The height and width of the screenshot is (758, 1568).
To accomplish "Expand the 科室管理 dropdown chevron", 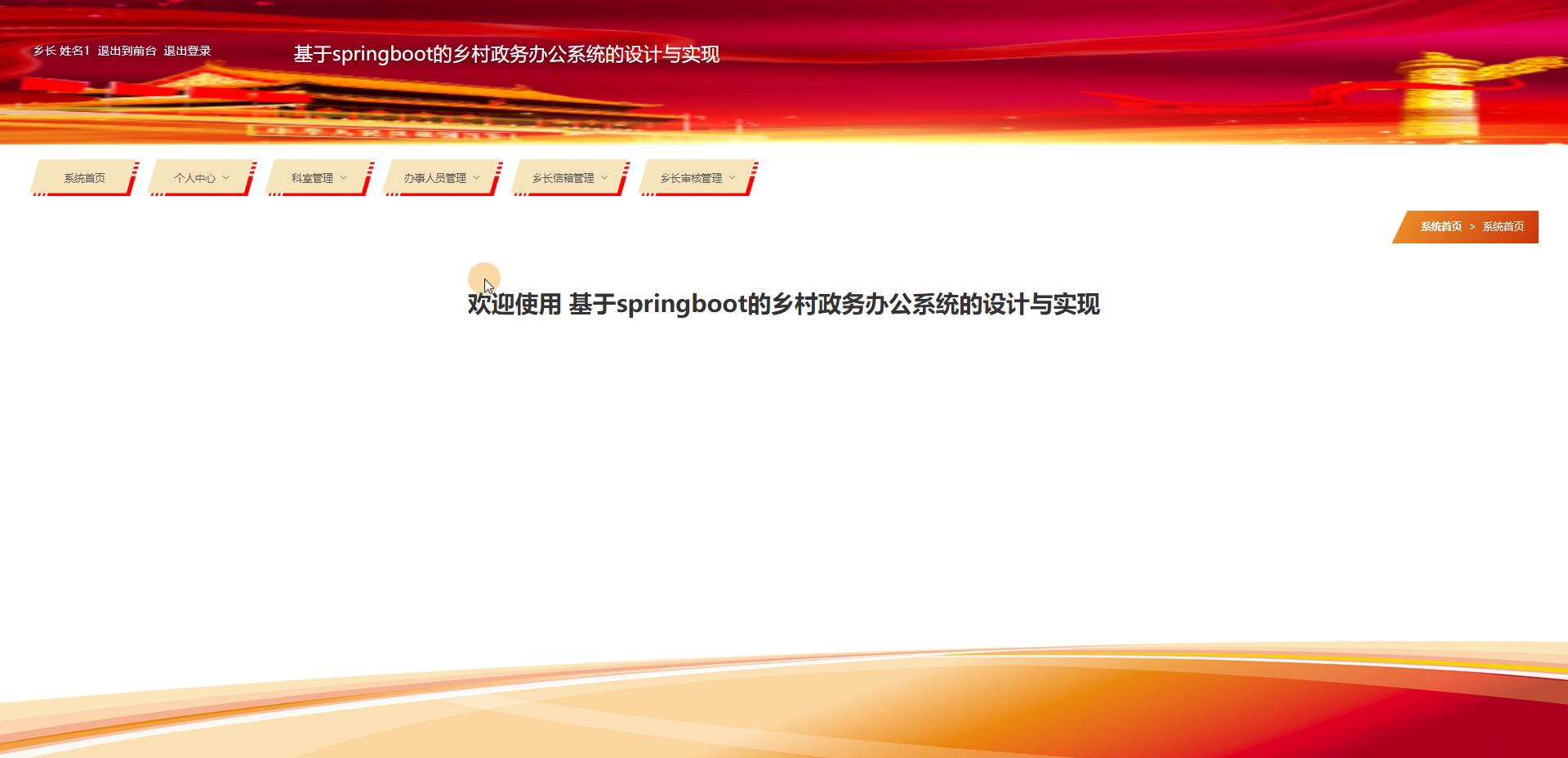I will coord(344,177).
